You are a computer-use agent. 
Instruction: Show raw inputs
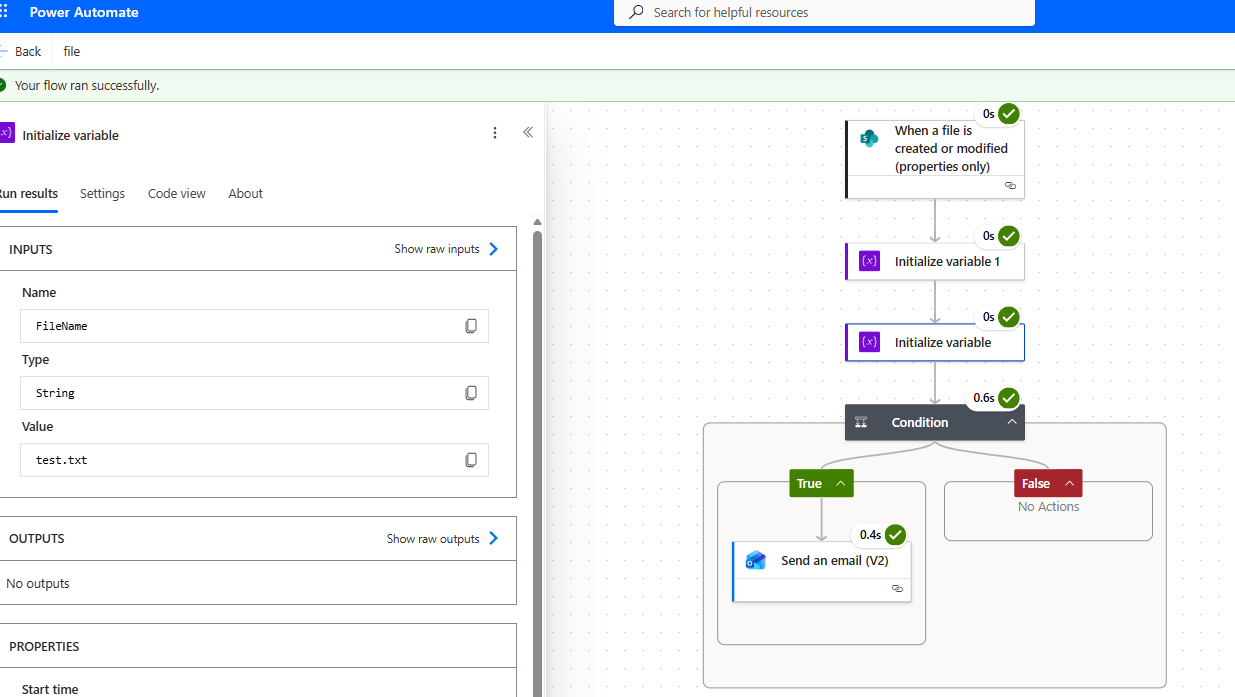(446, 249)
